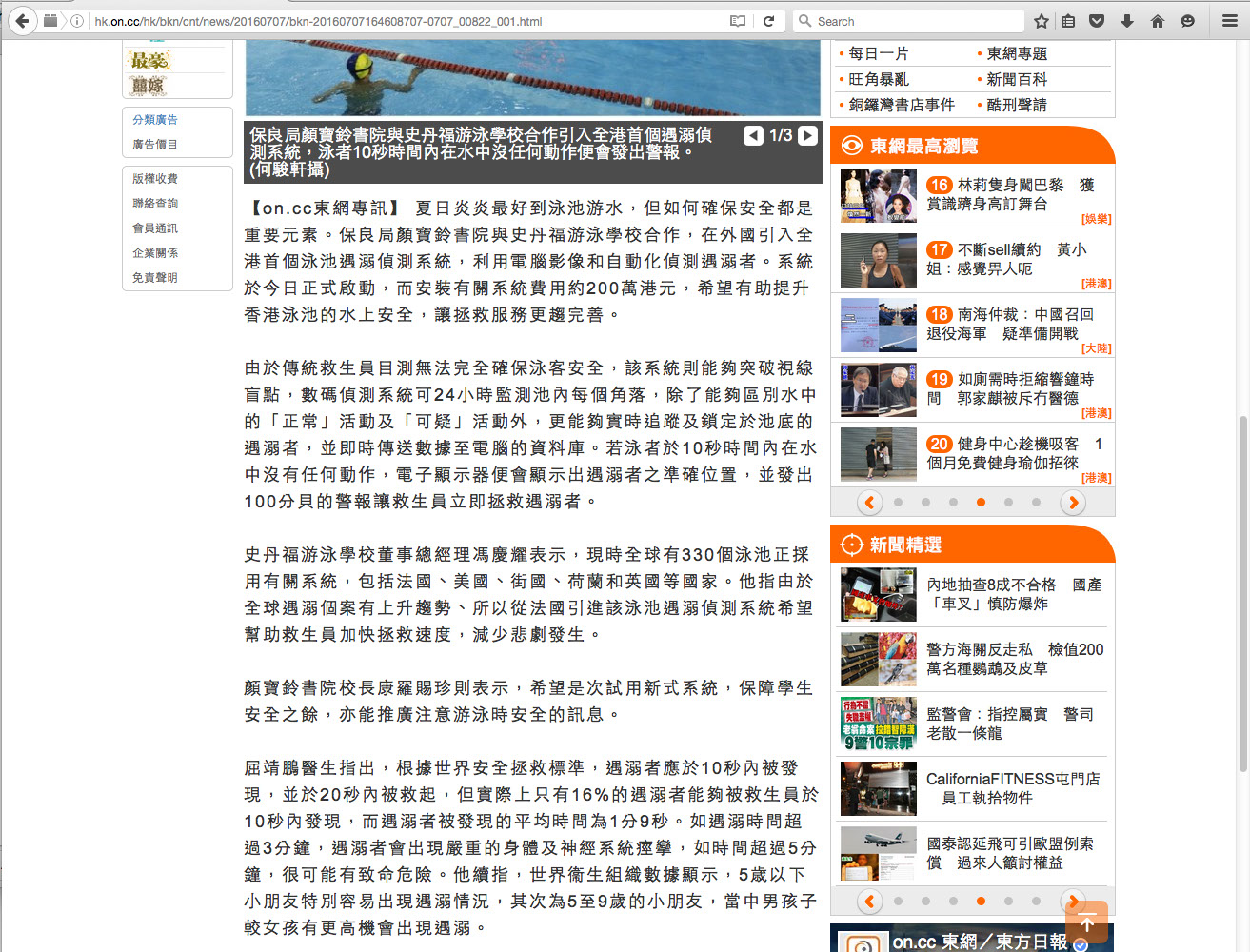This screenshot has height=952, width=1250.
Task: Go back one page in 新聞精選 carousel
Action: tap(869, 901)
